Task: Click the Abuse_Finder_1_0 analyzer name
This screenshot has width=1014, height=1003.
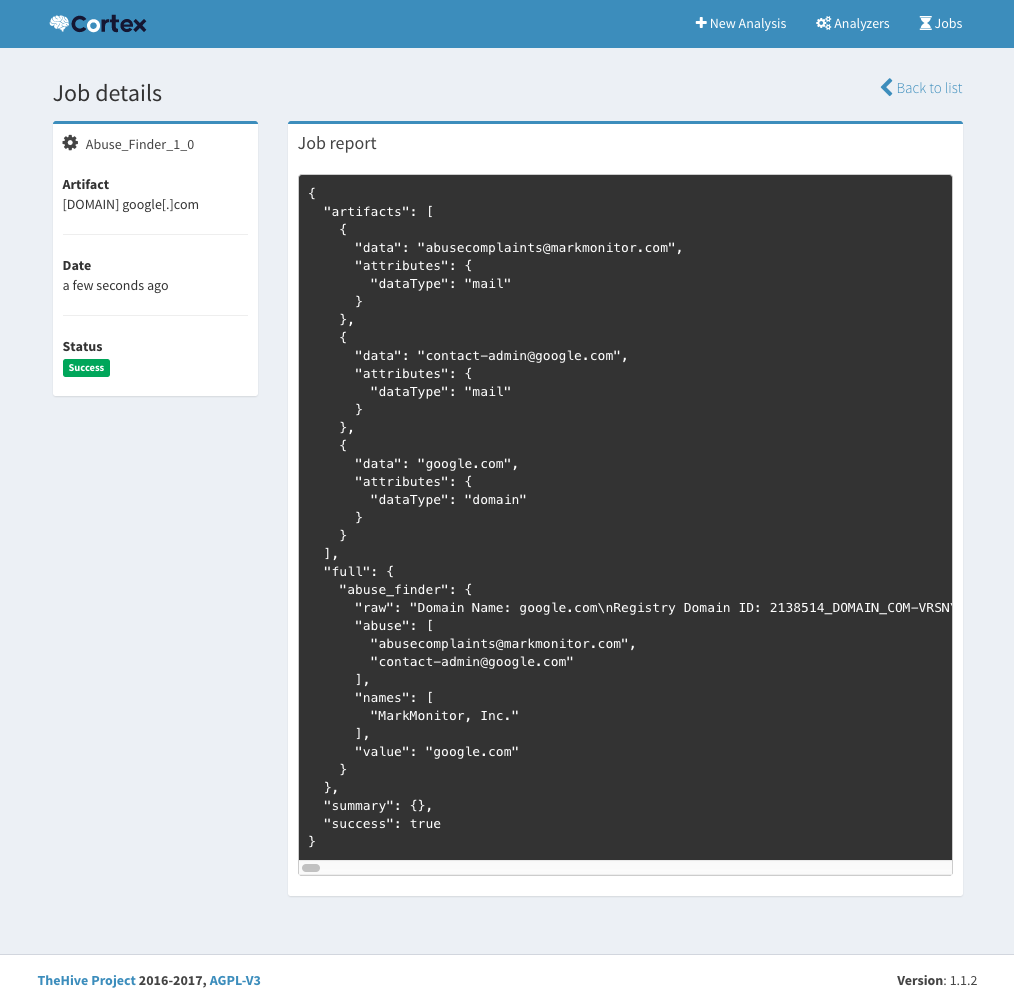Action: point(140,144)
